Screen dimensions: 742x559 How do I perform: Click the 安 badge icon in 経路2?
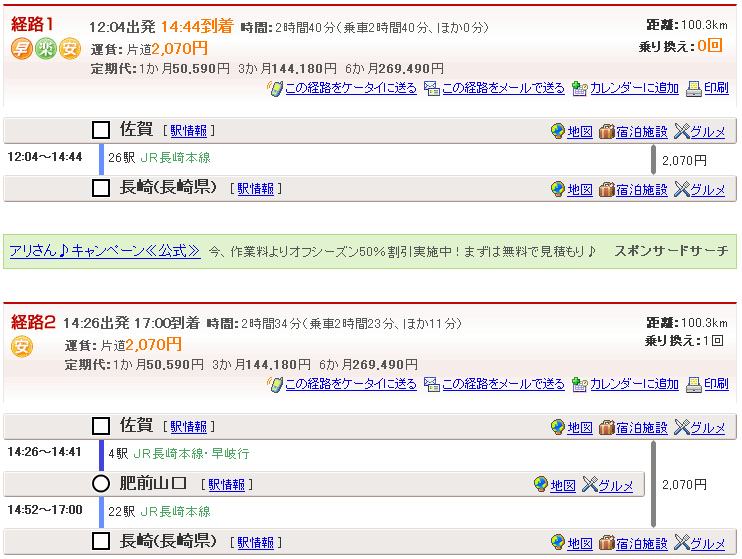point(22,346)
